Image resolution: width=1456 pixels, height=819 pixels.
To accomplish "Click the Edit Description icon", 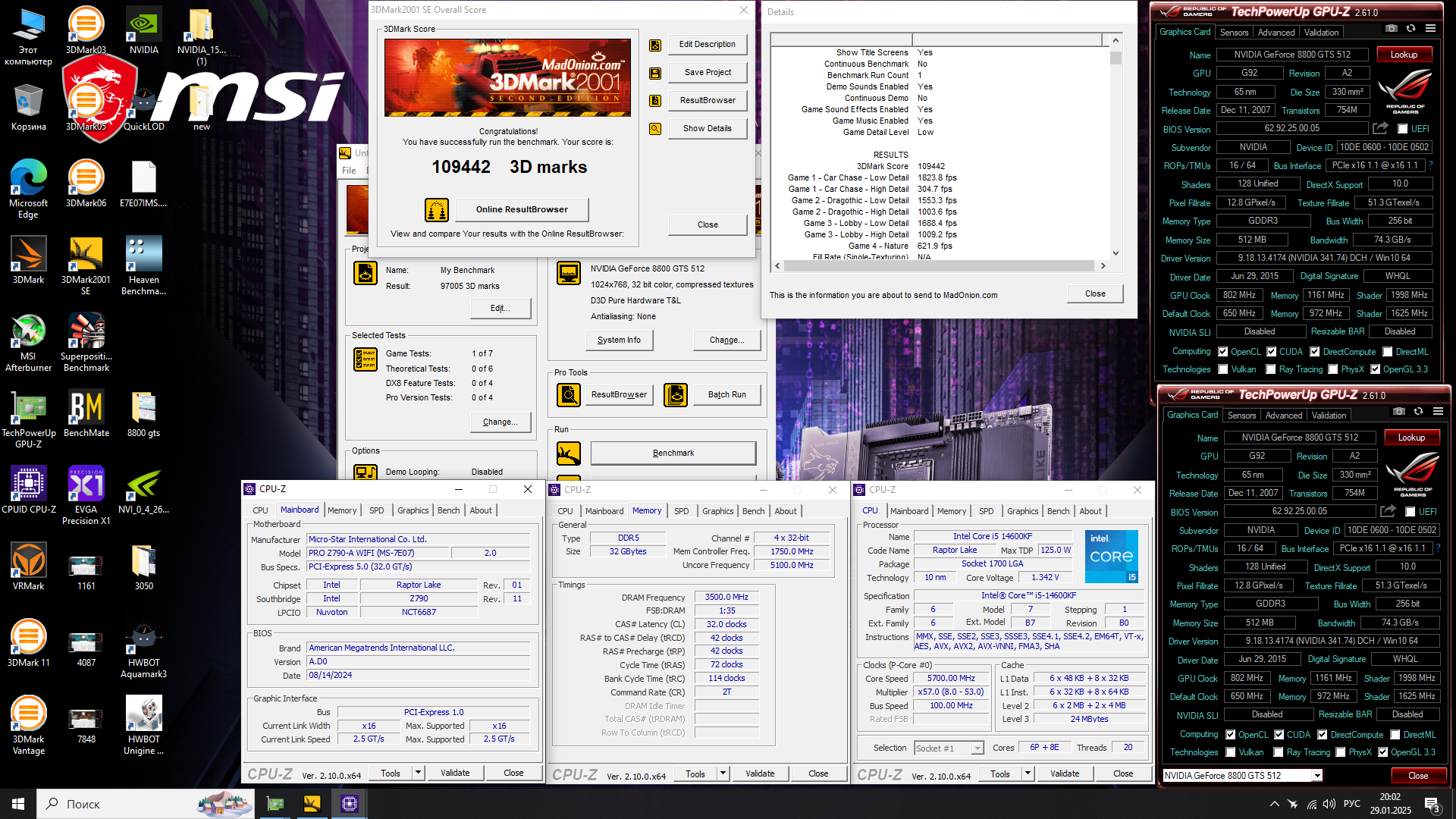I will tap(655, 45).
